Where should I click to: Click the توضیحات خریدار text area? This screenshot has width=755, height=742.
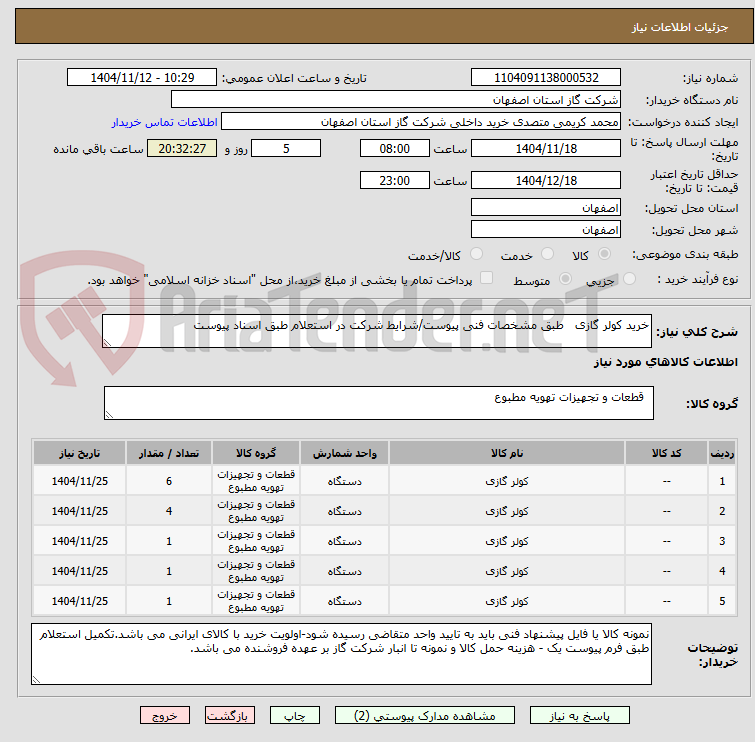point(341,654)
